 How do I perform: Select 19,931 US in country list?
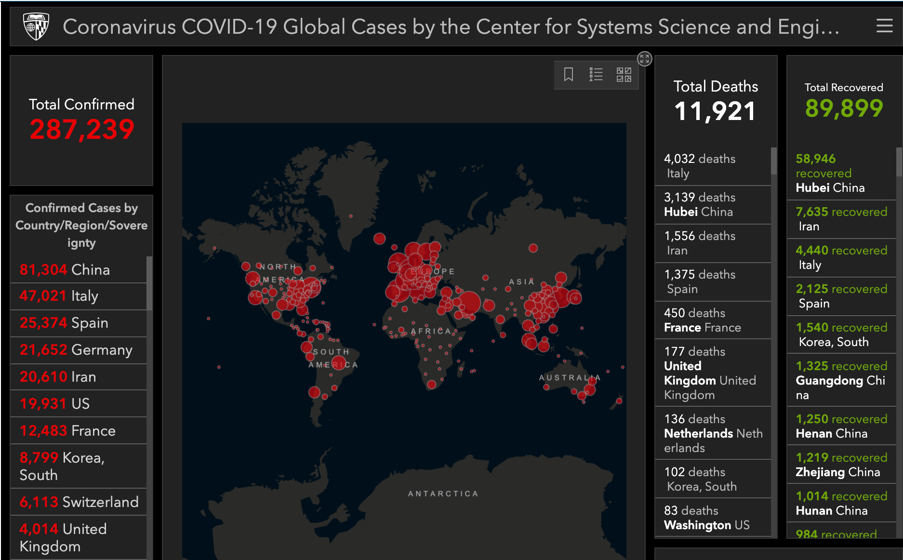coord(78,404)
